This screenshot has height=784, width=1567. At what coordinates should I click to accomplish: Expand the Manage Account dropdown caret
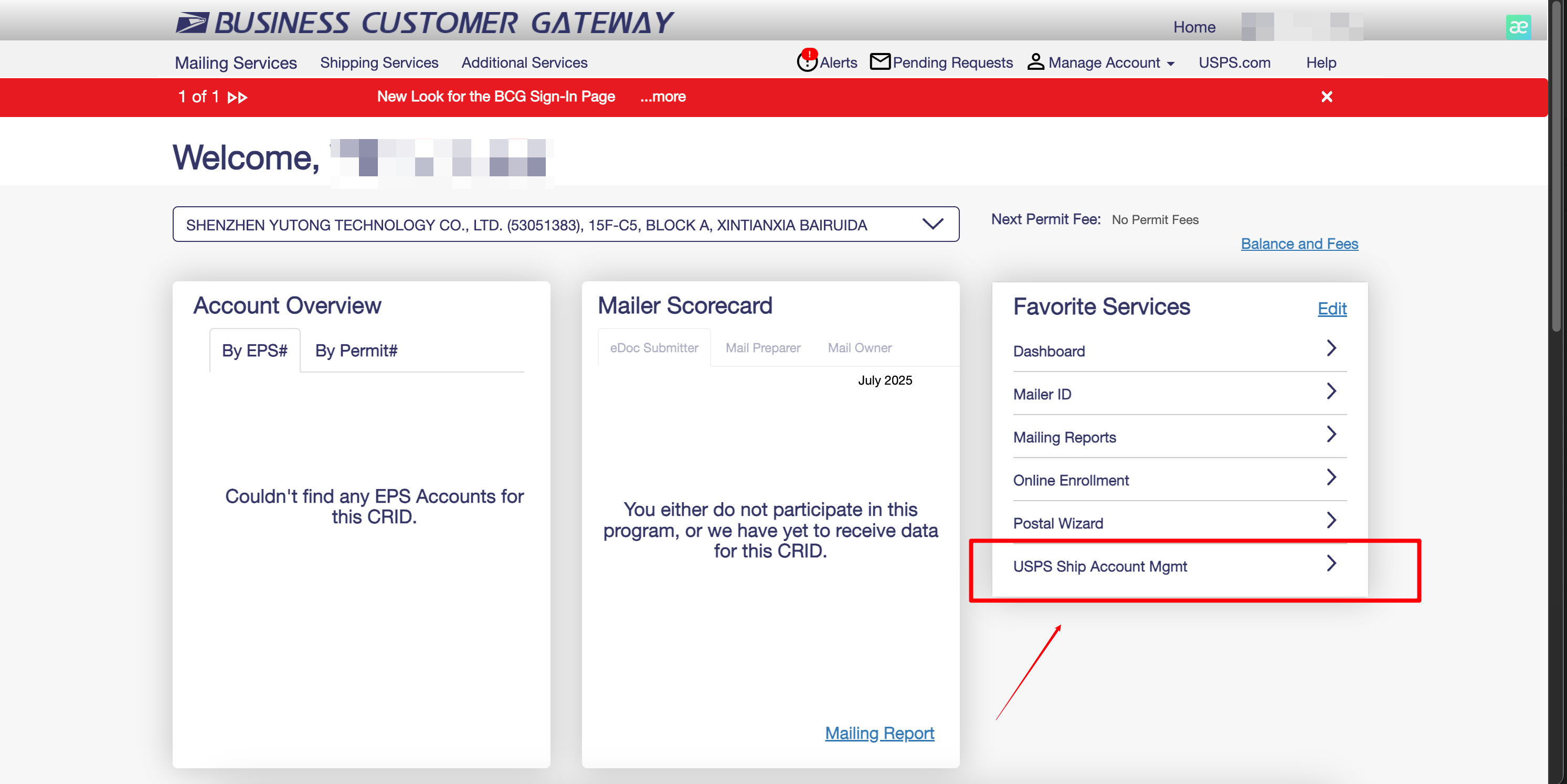[x=1170, y=64]
